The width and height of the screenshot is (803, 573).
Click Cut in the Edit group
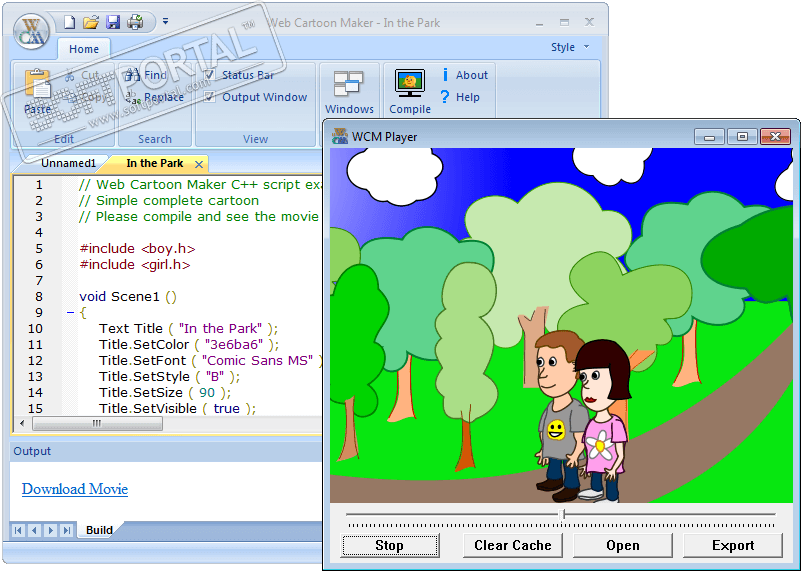click(x=83, y=75)
